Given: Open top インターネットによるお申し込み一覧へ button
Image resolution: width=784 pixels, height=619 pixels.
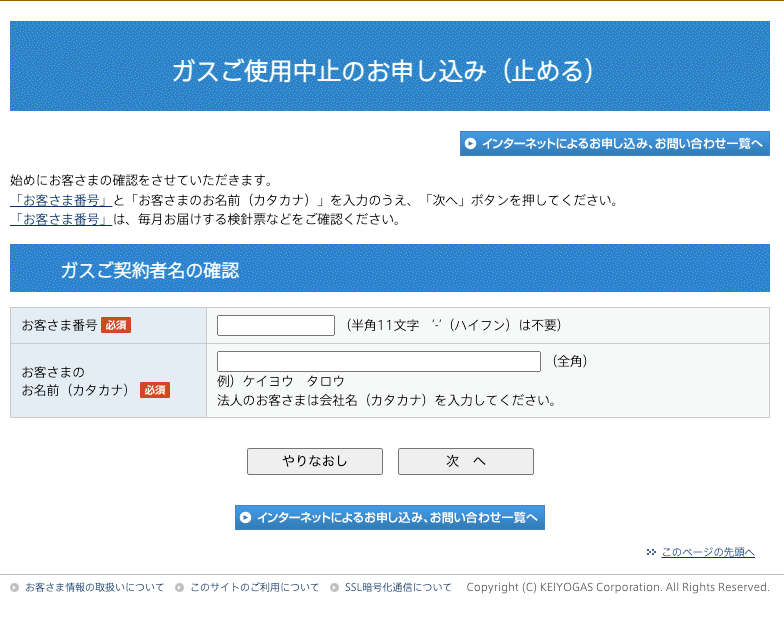Looking at the screenshot, I should 614,144.
